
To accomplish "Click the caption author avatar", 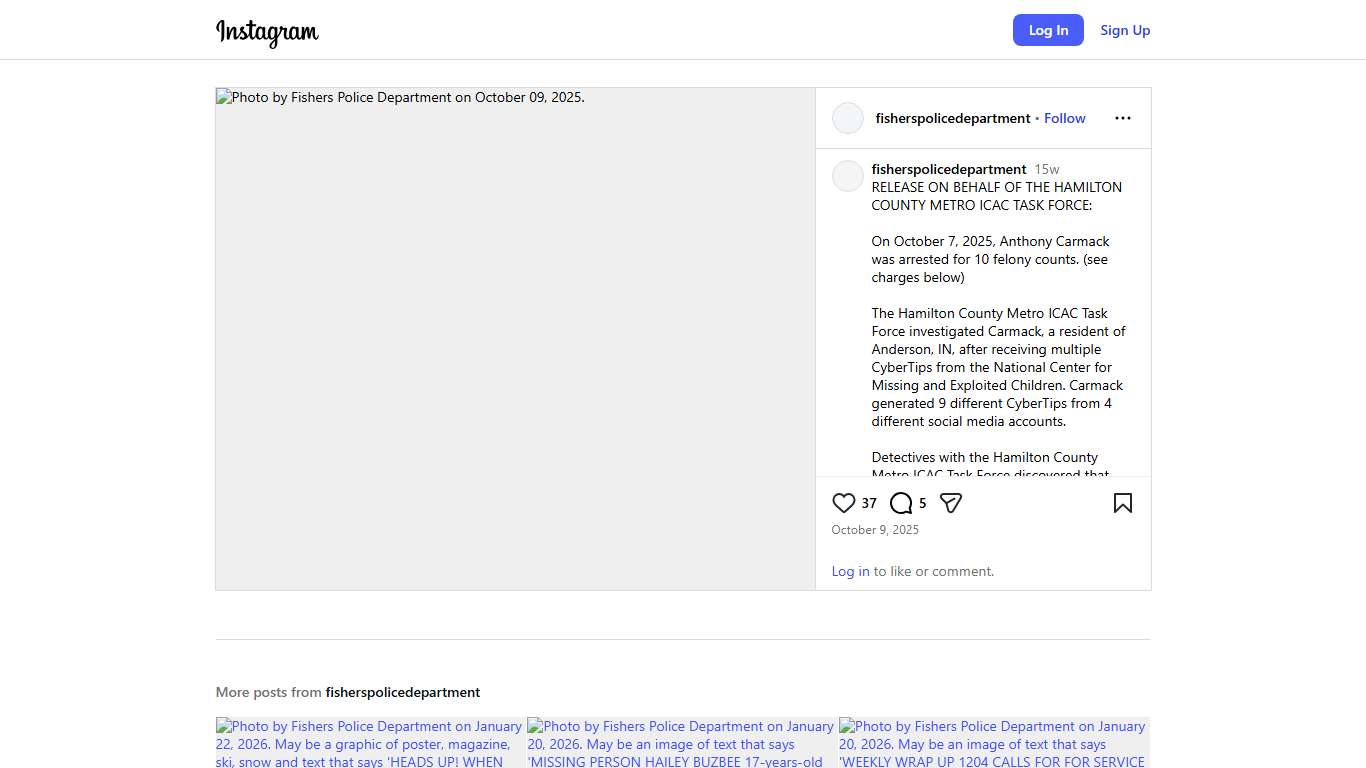I will click(848, 176).
